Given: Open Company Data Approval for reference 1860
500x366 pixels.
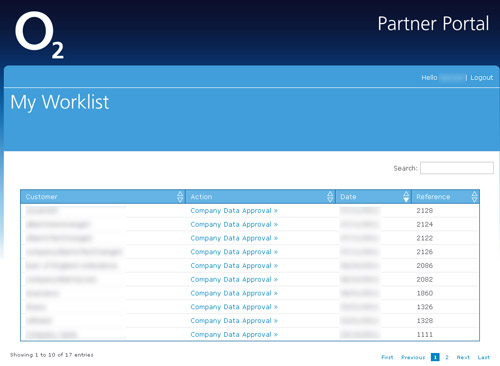Looking at the screenshot, I should coord(234,293).
